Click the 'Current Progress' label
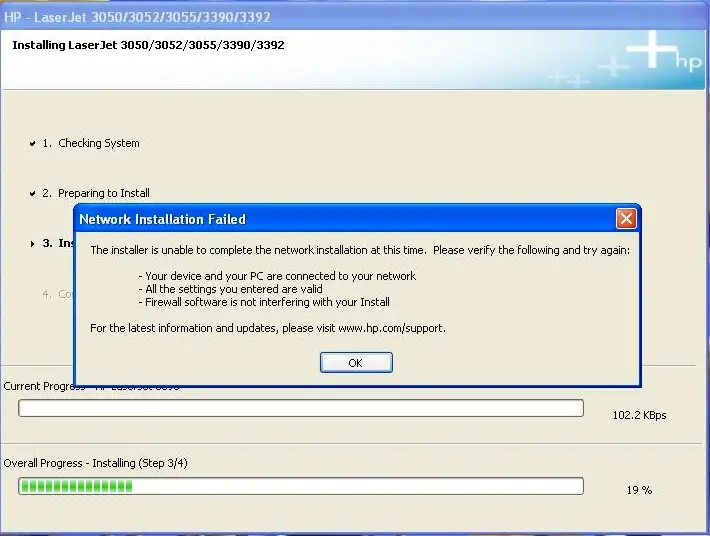 44,386
